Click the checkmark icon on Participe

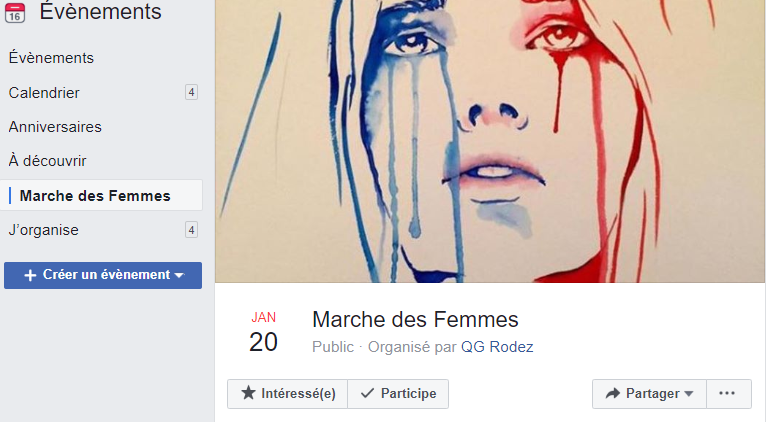click(x=367, y=394)
